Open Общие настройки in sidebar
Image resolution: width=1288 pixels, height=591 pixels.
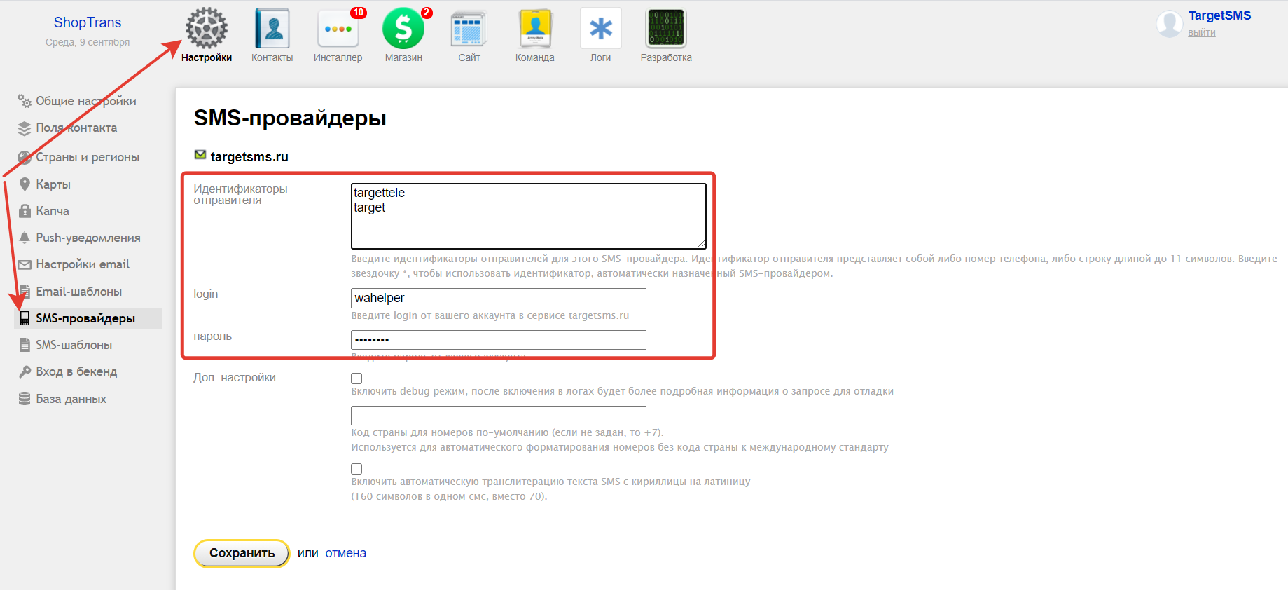[x=86, y=101]
